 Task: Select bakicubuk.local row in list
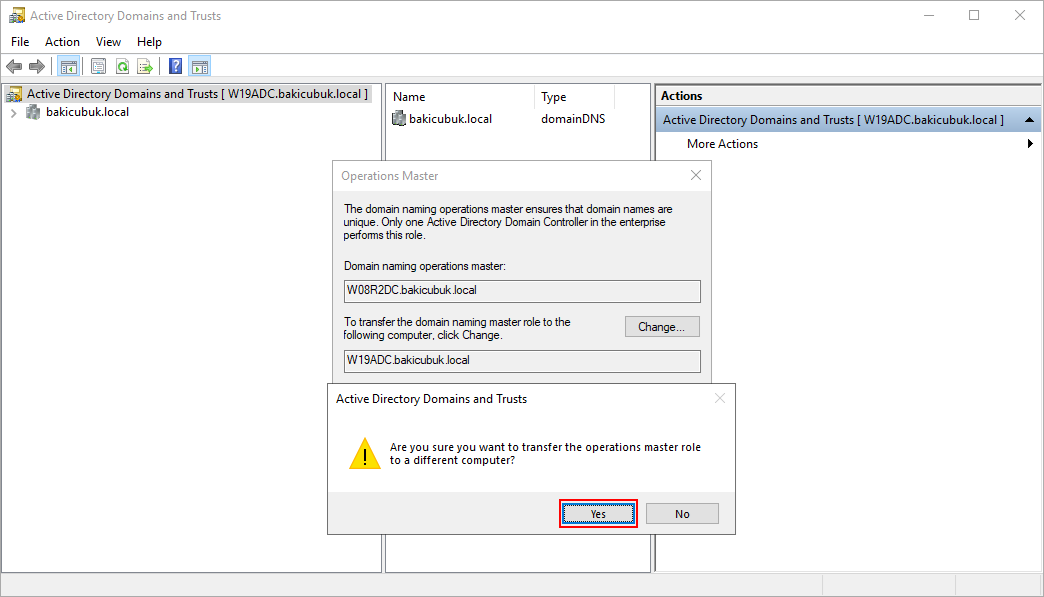(450, 118)
